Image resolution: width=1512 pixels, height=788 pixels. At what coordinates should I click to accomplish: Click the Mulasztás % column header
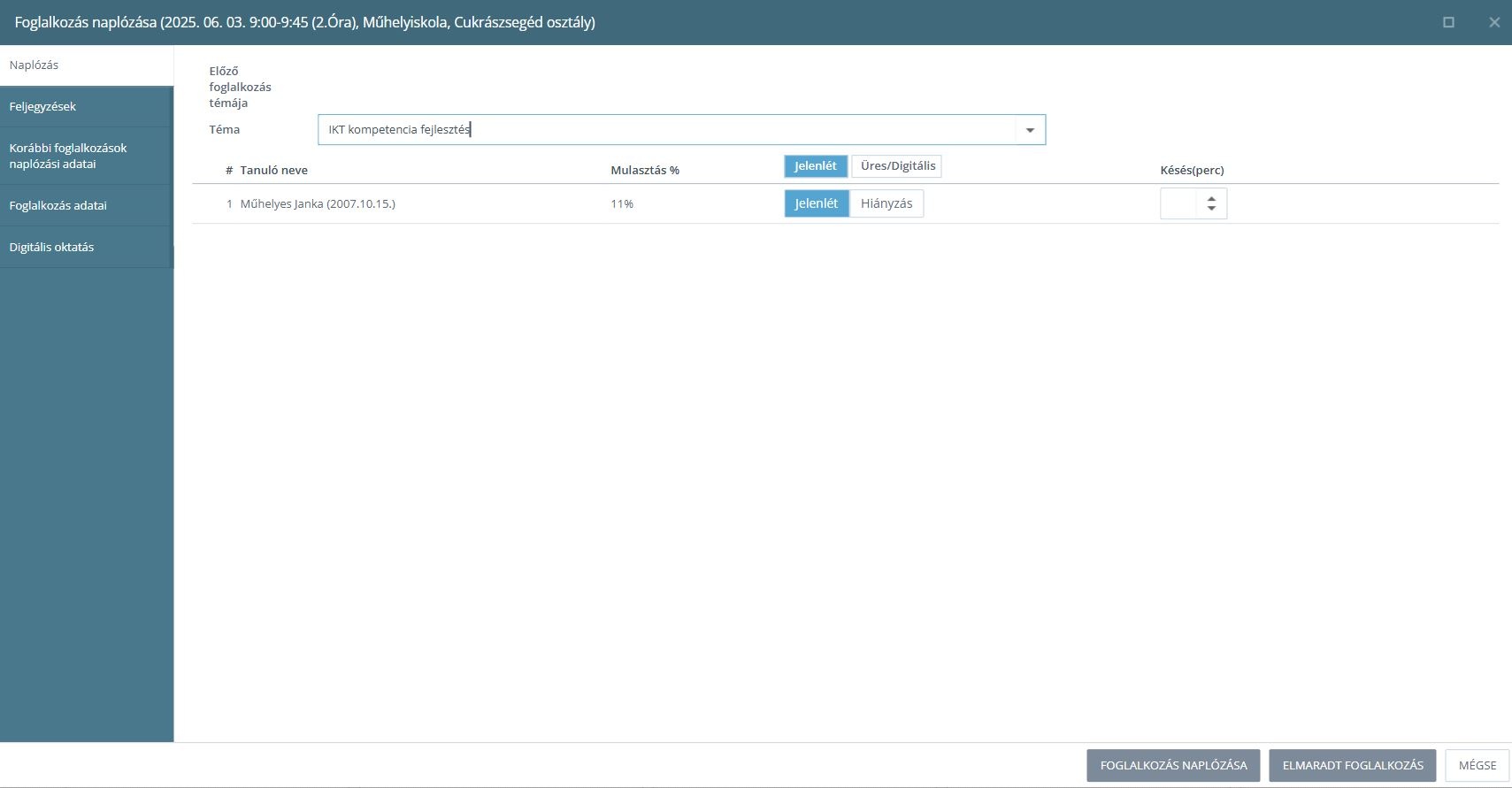[x=645, y=171]
